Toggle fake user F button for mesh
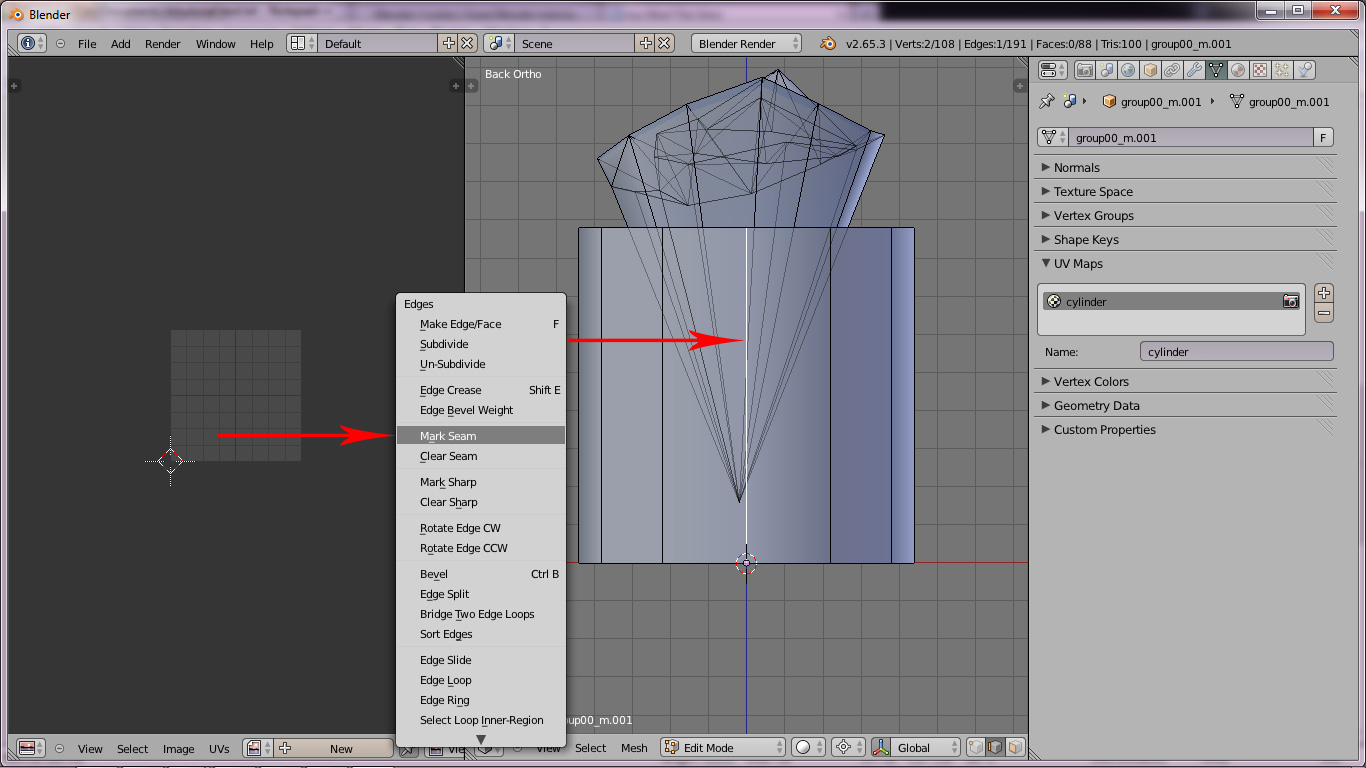Viewport: 1366px width, 768px height. point(1323,138)
